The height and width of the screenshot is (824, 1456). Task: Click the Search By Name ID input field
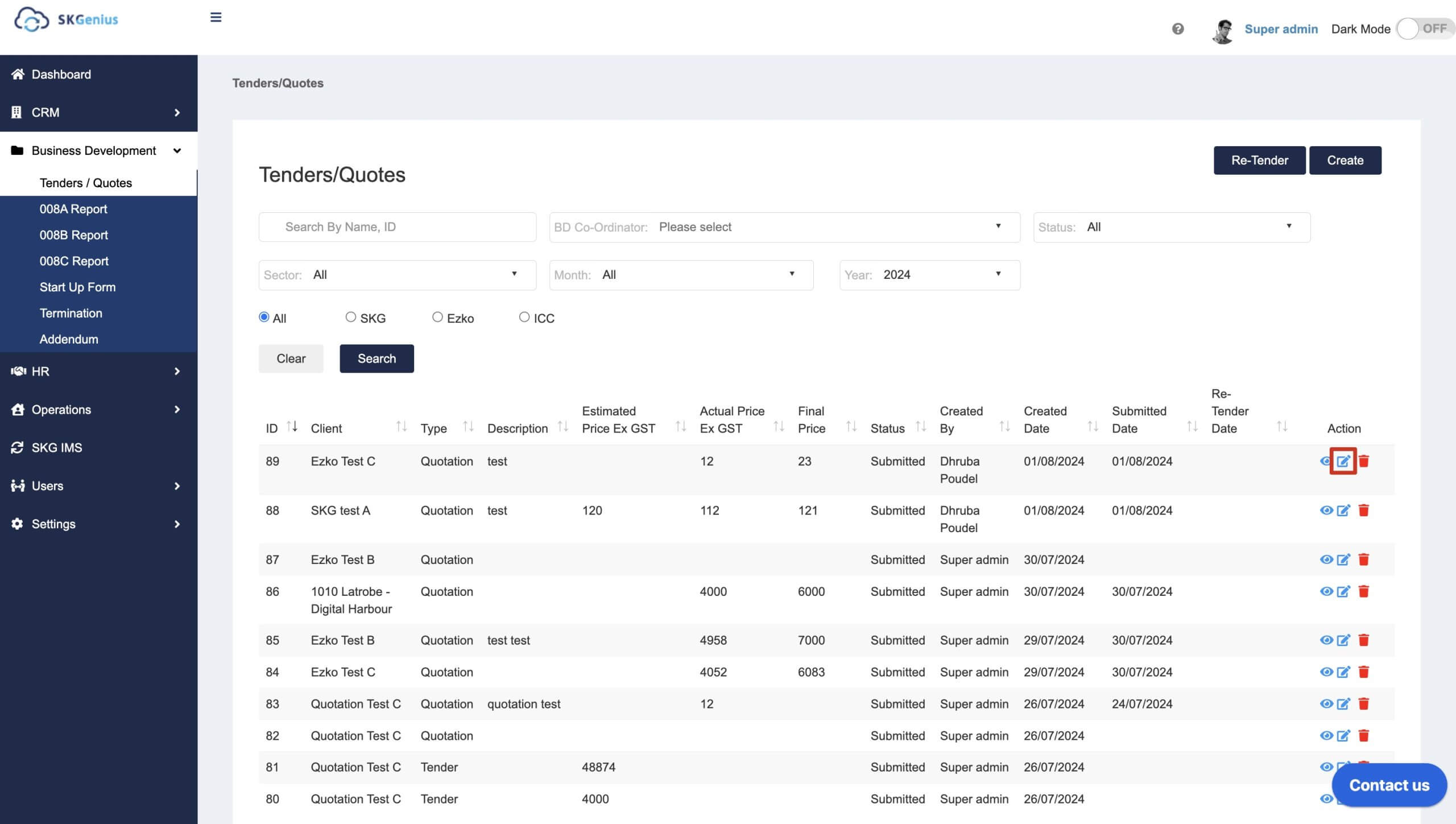pos(397,226)
